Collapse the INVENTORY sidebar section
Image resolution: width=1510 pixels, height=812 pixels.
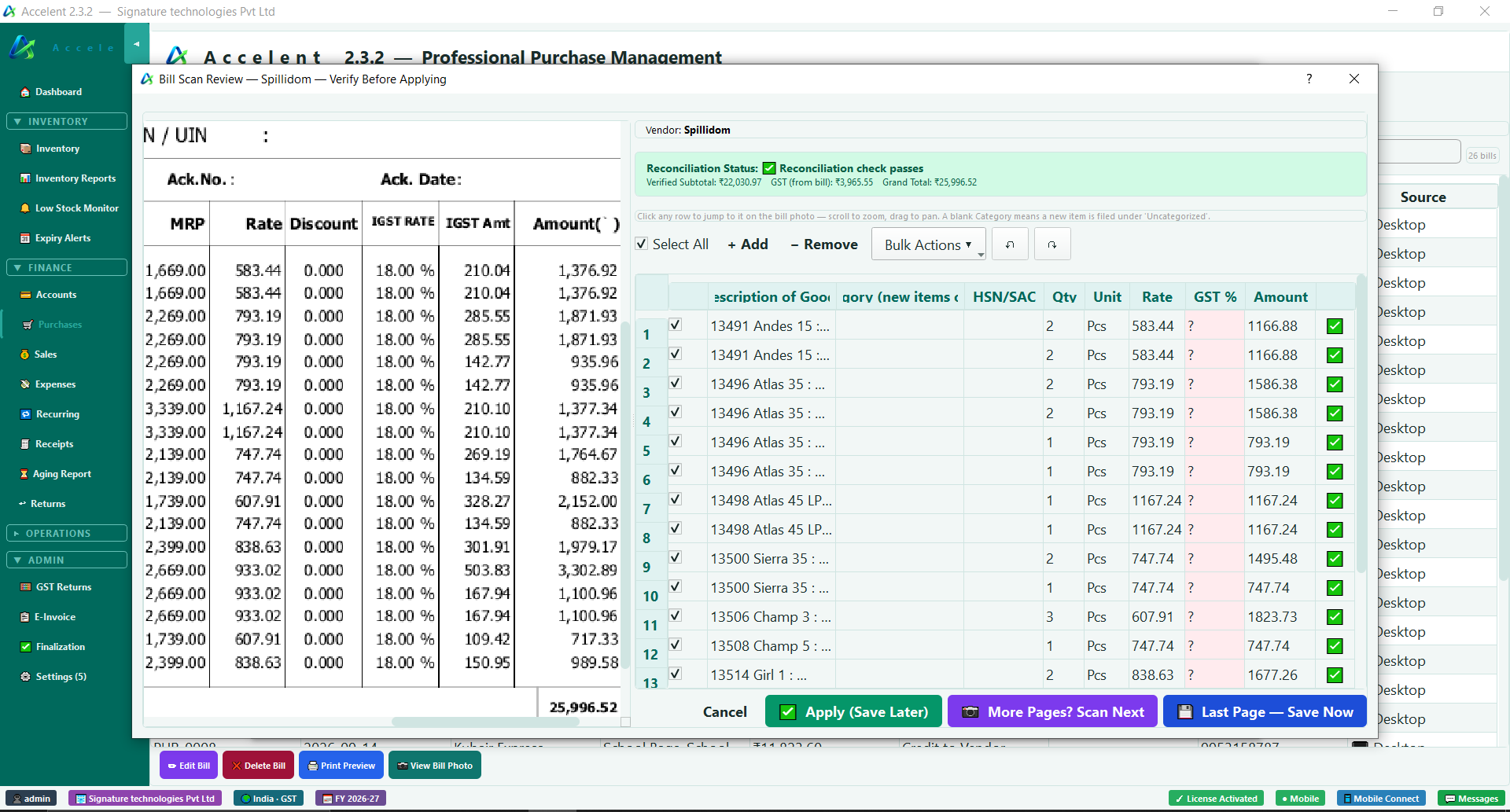[x=66, y=122]
